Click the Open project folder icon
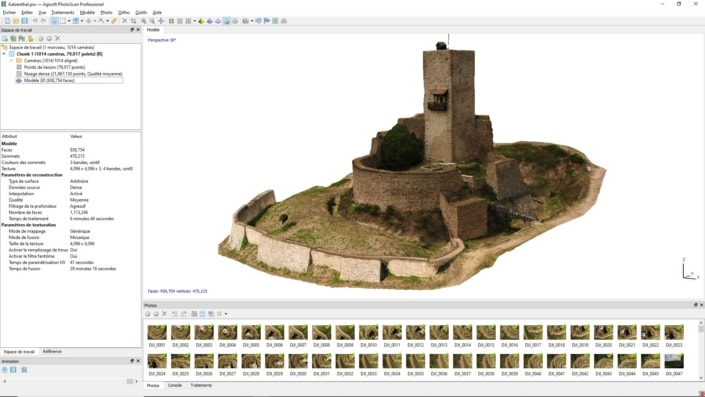Viewport: 705px width, 397px height. coord(16,21)
